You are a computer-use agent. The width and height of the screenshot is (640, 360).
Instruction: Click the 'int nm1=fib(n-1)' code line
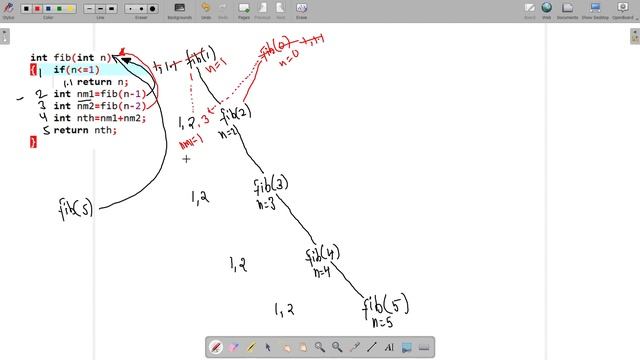(100, 94)
